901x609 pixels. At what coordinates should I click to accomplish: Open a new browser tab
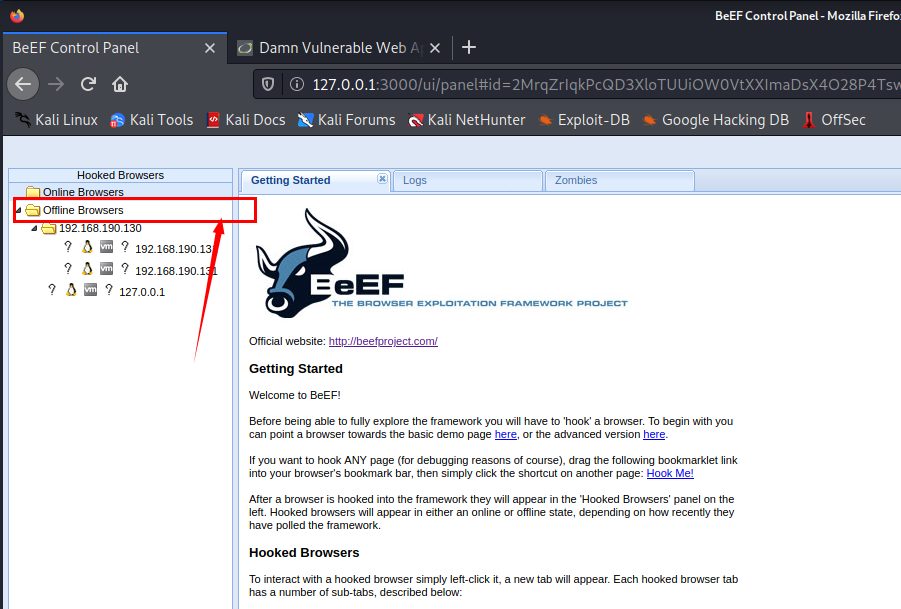click(469, 47)
